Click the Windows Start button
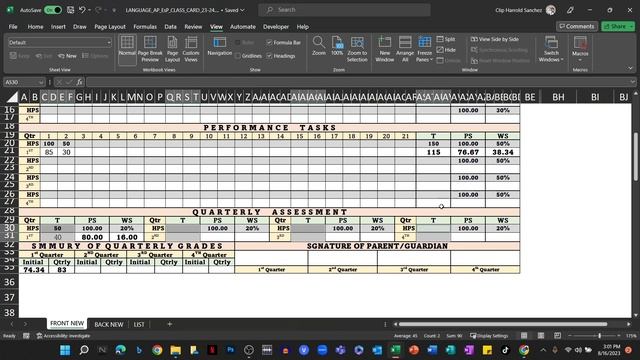Screen dimensions: 640x360 pyautogui.click(x=65, y=350)
